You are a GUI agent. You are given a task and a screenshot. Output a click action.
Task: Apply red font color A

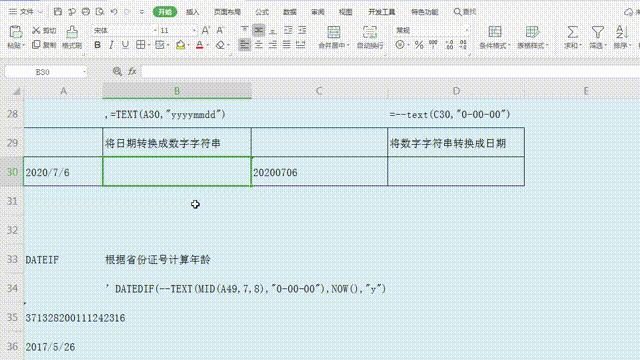(x=200, y=45)
